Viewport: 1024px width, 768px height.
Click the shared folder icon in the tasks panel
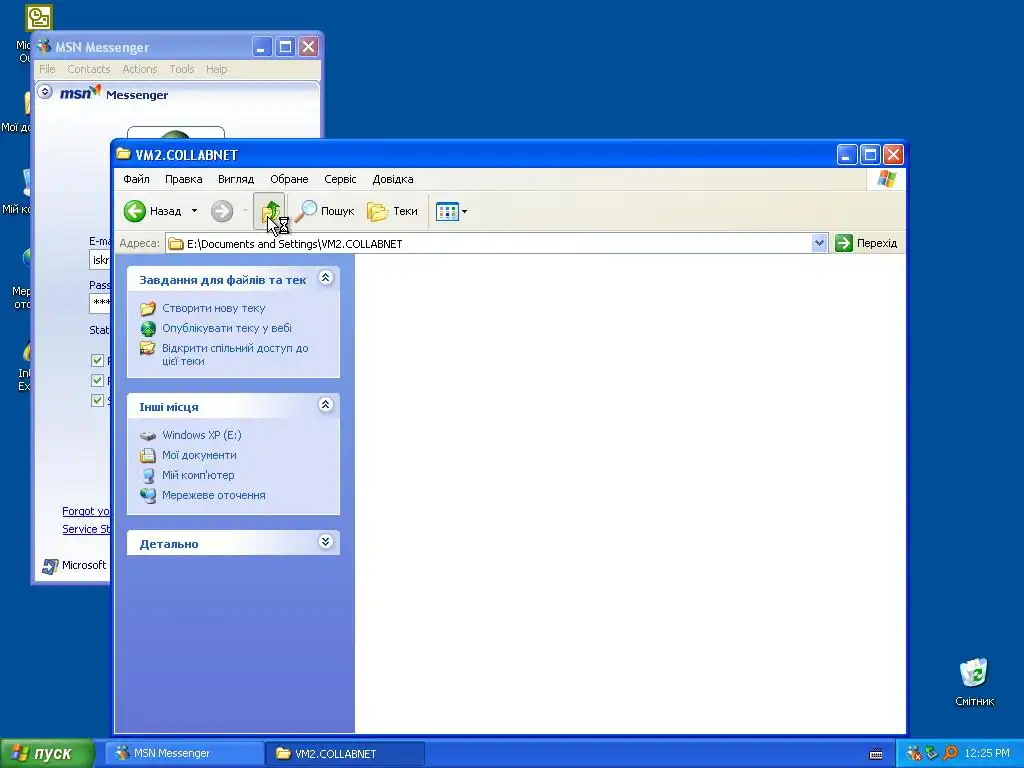148,348
